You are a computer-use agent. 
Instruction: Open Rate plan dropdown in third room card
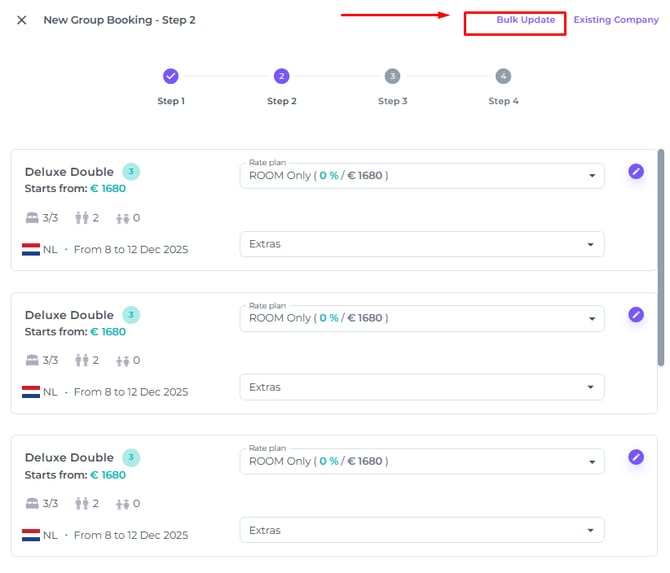click(x=421, y=462)
